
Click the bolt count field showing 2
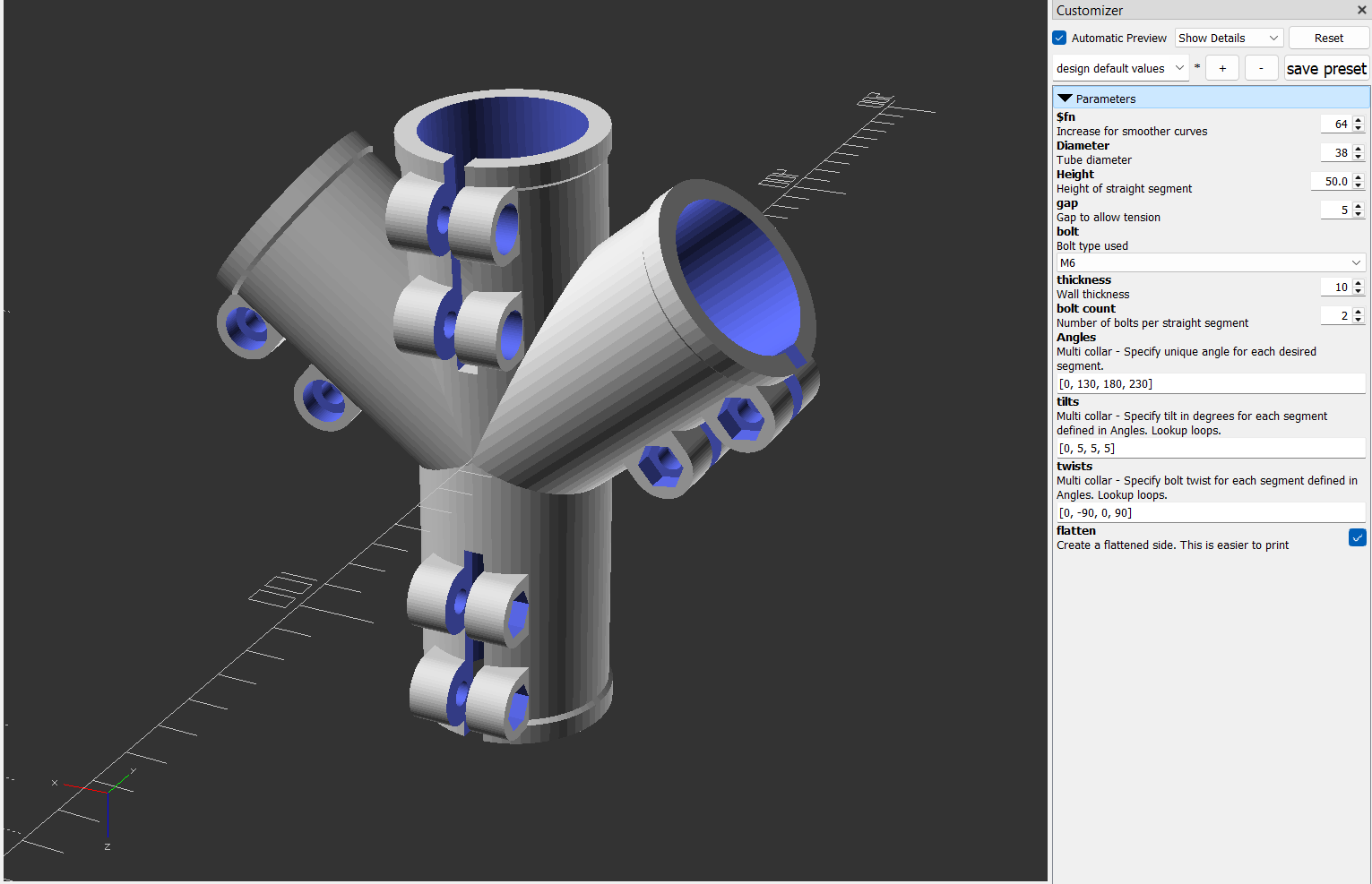pos(1336,315)
